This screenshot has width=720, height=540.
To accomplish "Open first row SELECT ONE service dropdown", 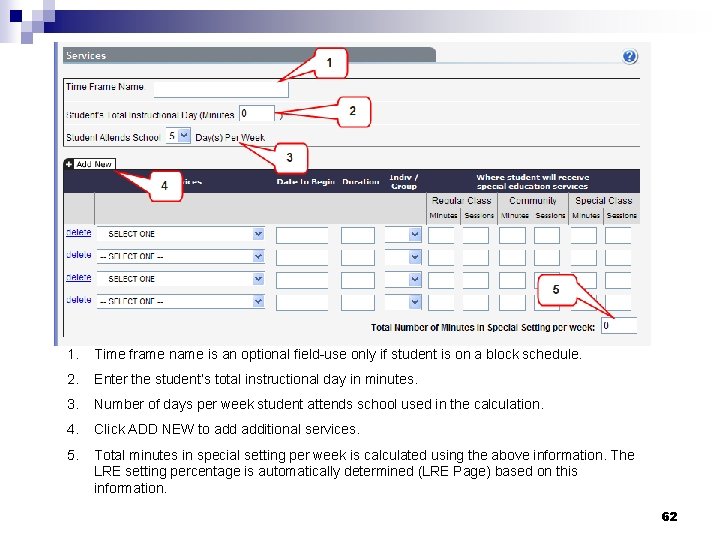I will click(x=181, y=234).
